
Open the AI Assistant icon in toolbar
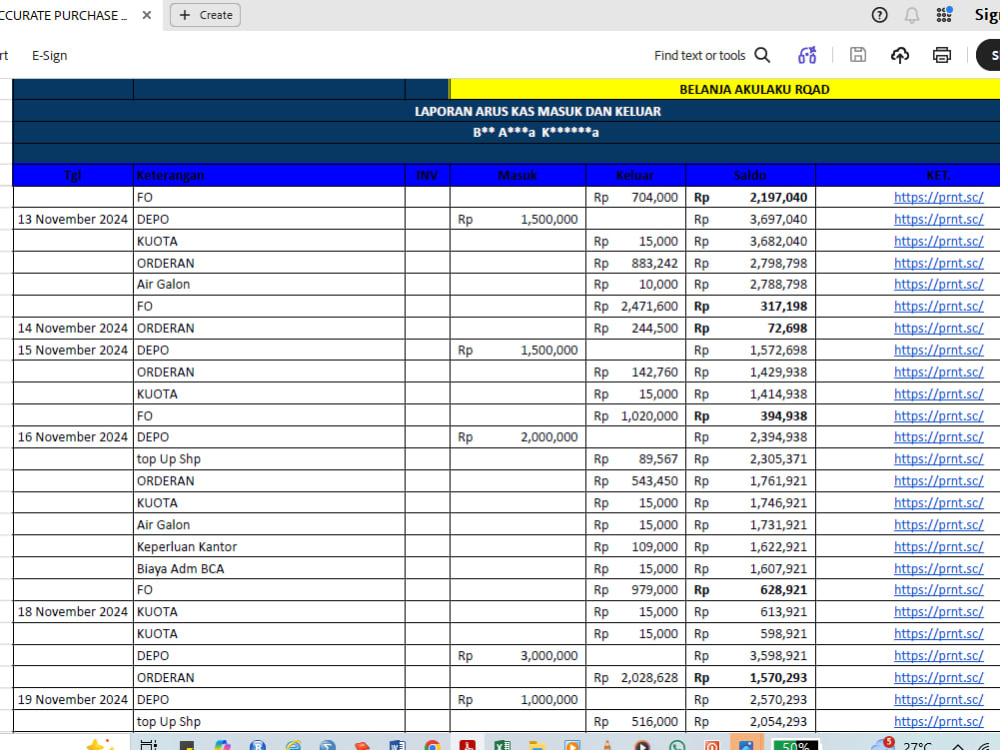807,55
